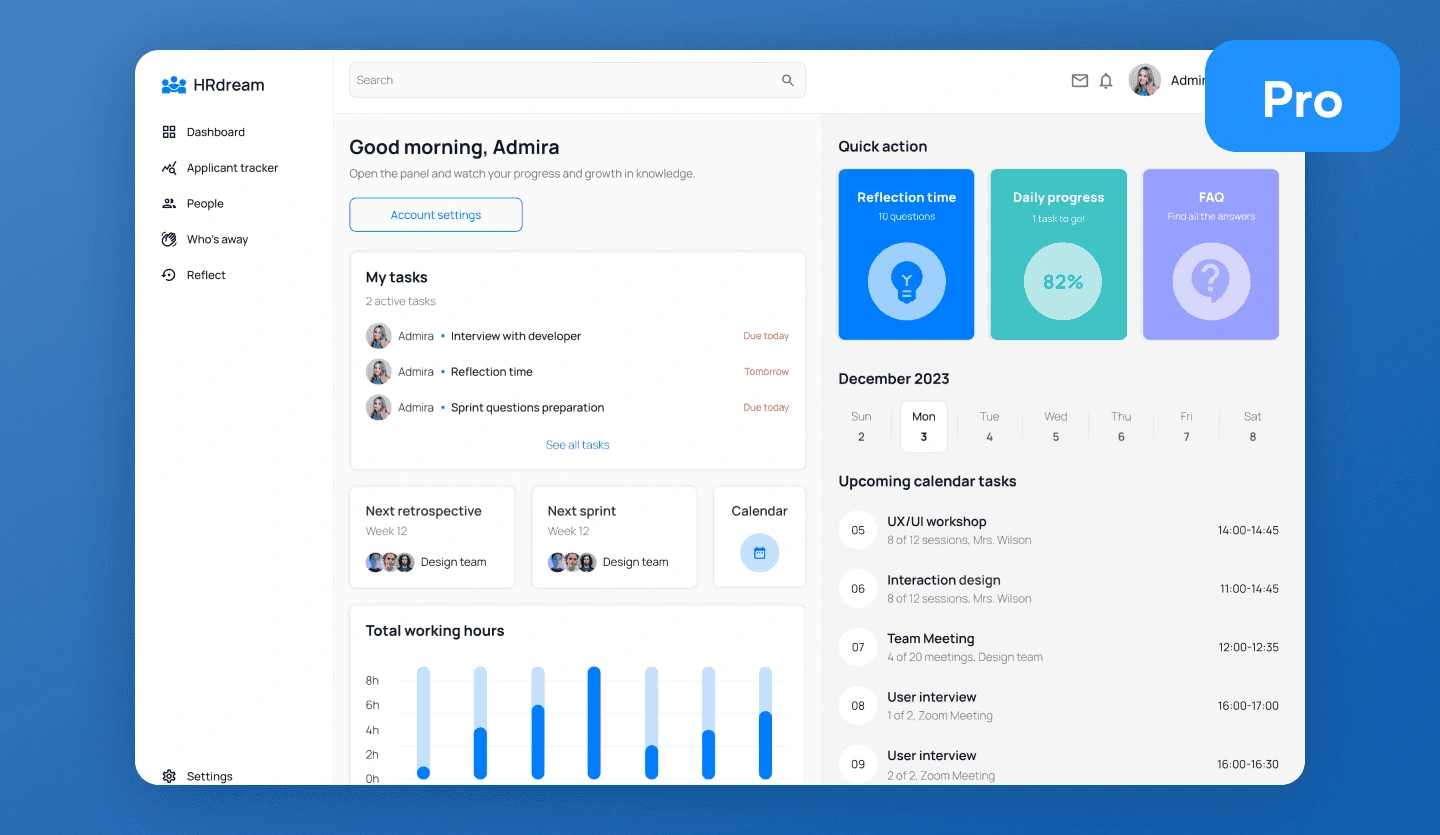Click the Daily progress 82% indicator

pos(1058,281)
